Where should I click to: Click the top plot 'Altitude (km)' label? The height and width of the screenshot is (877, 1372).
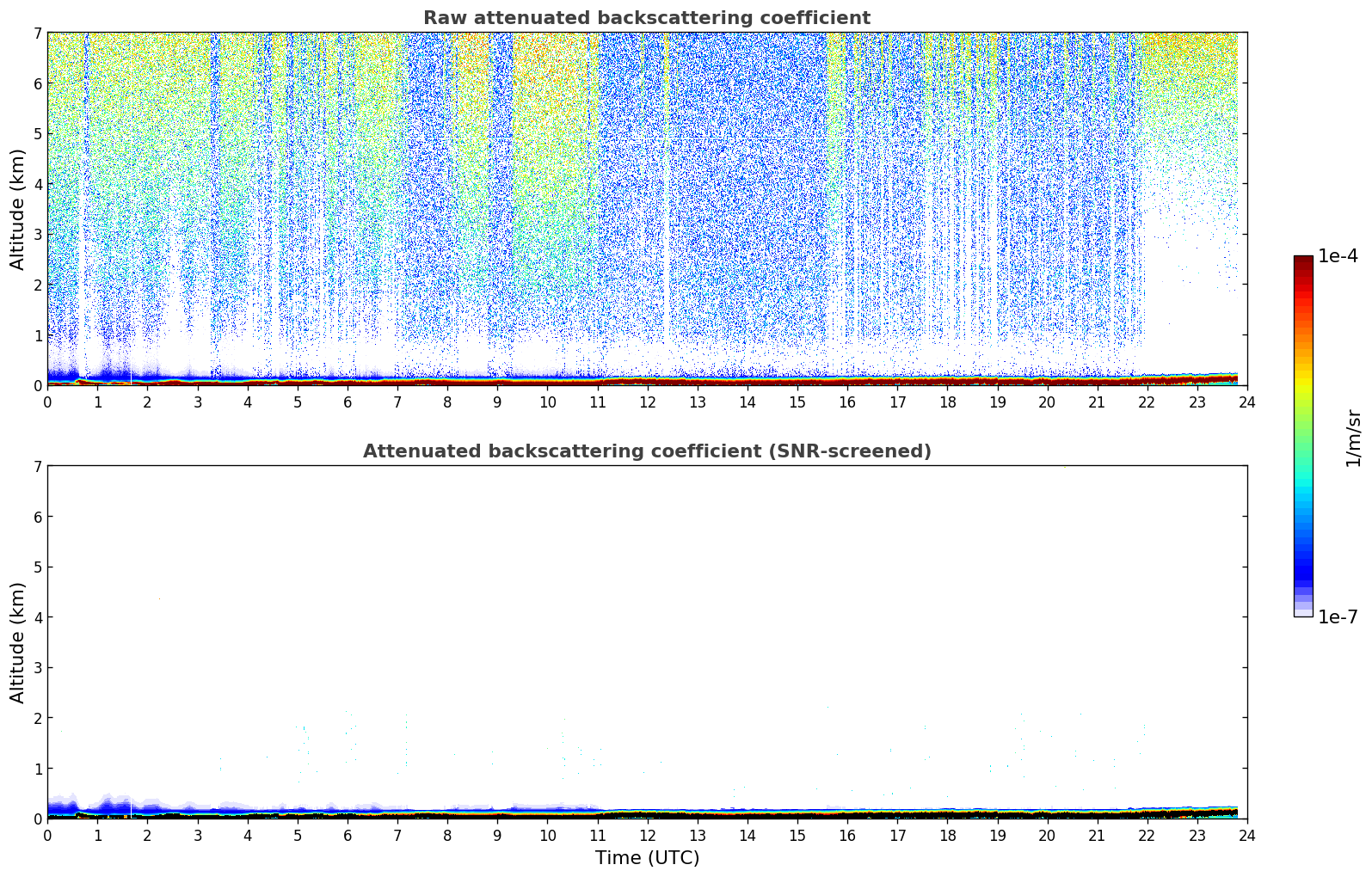(18, 209)
